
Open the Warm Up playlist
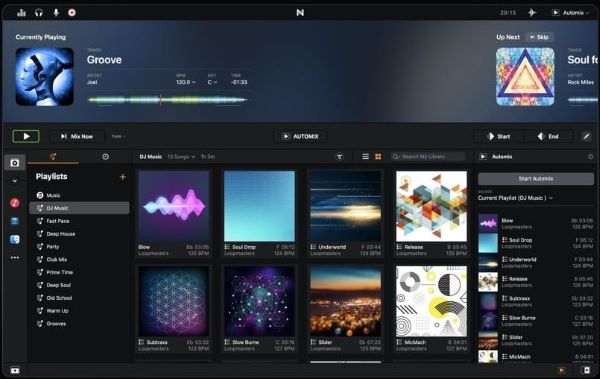click(x=79, y=311)
